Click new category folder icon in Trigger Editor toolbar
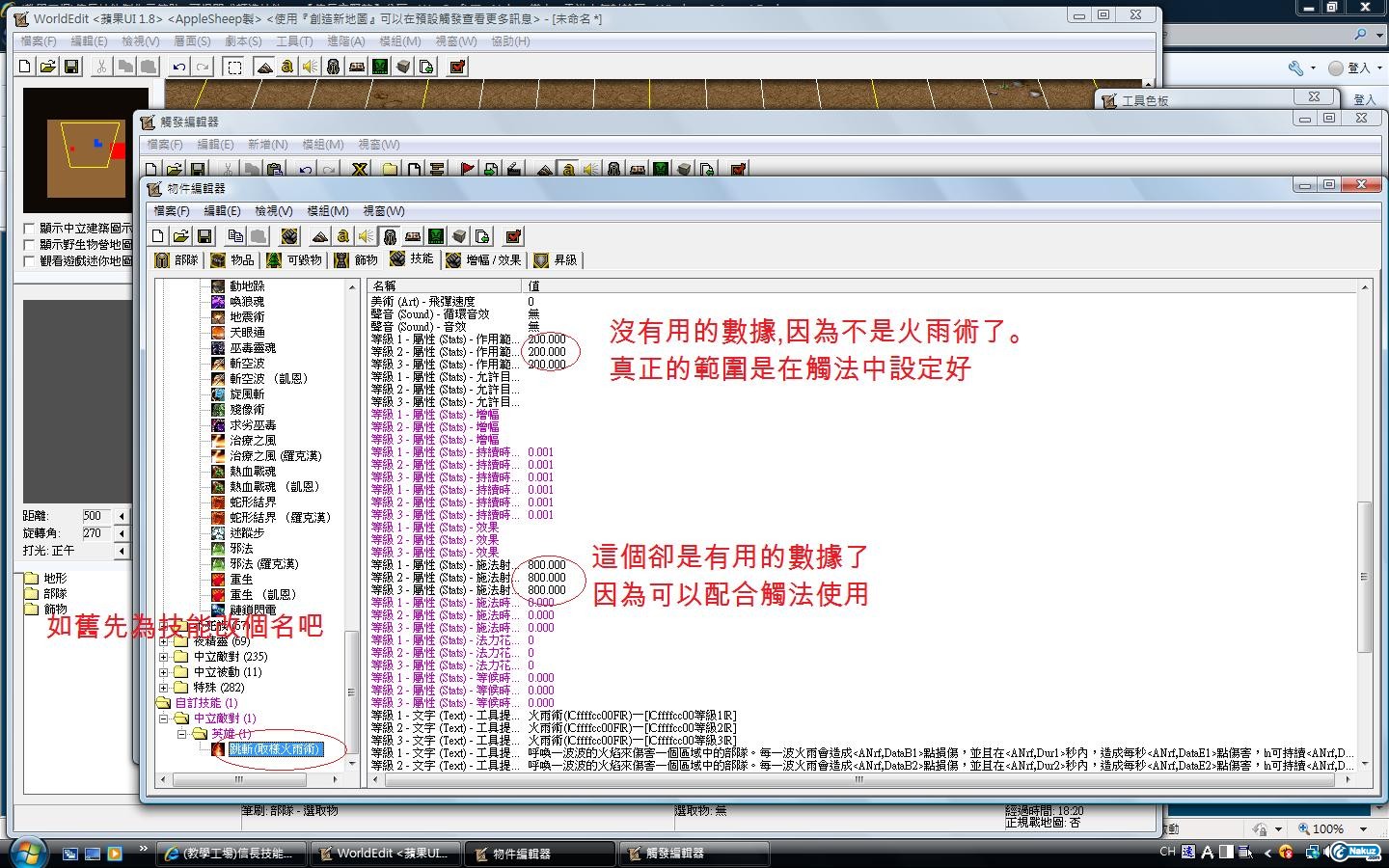The width and height of the screenshot is (1389, 868). point(390,170)
